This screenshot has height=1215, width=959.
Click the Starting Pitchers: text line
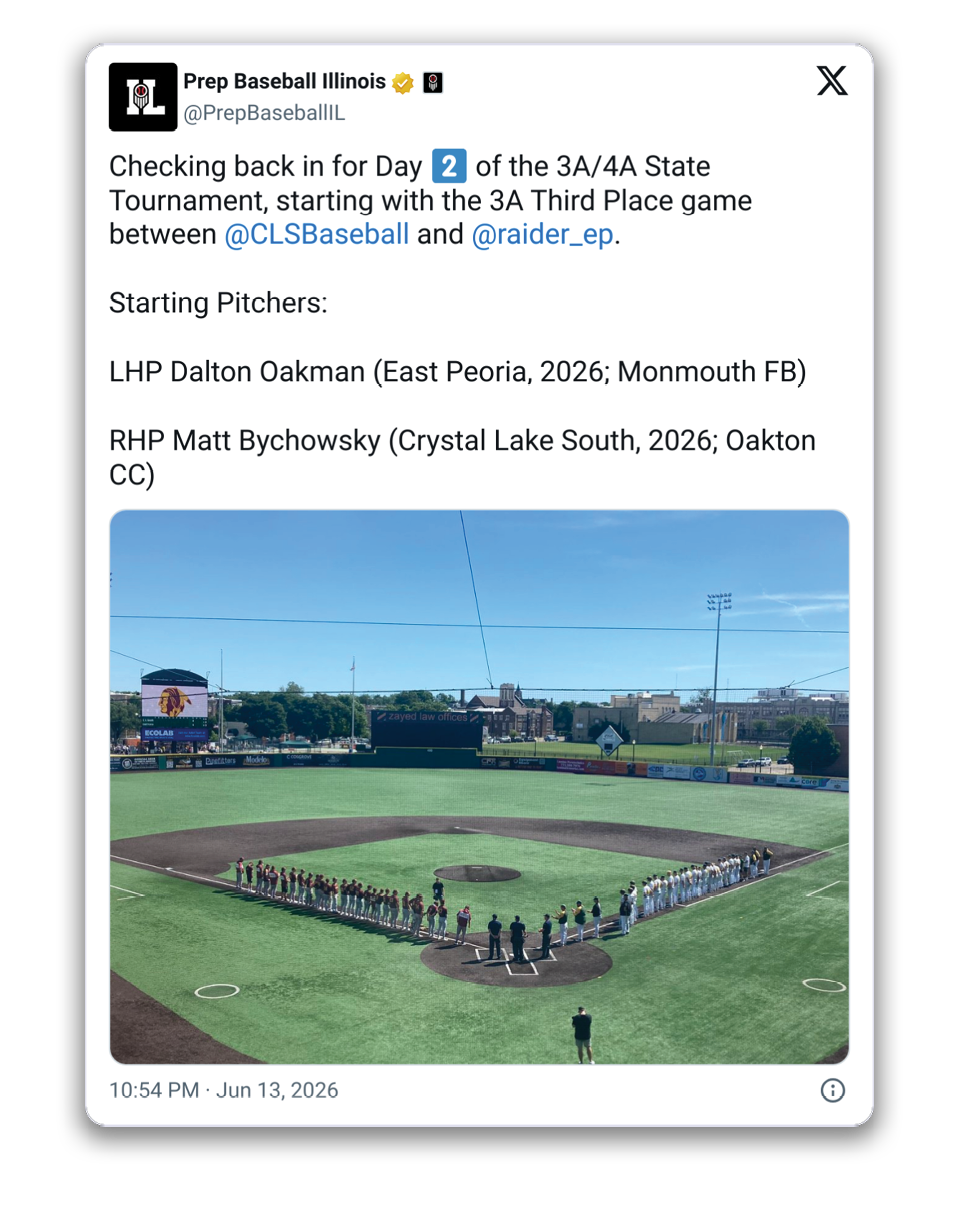(x=218, y=303)
